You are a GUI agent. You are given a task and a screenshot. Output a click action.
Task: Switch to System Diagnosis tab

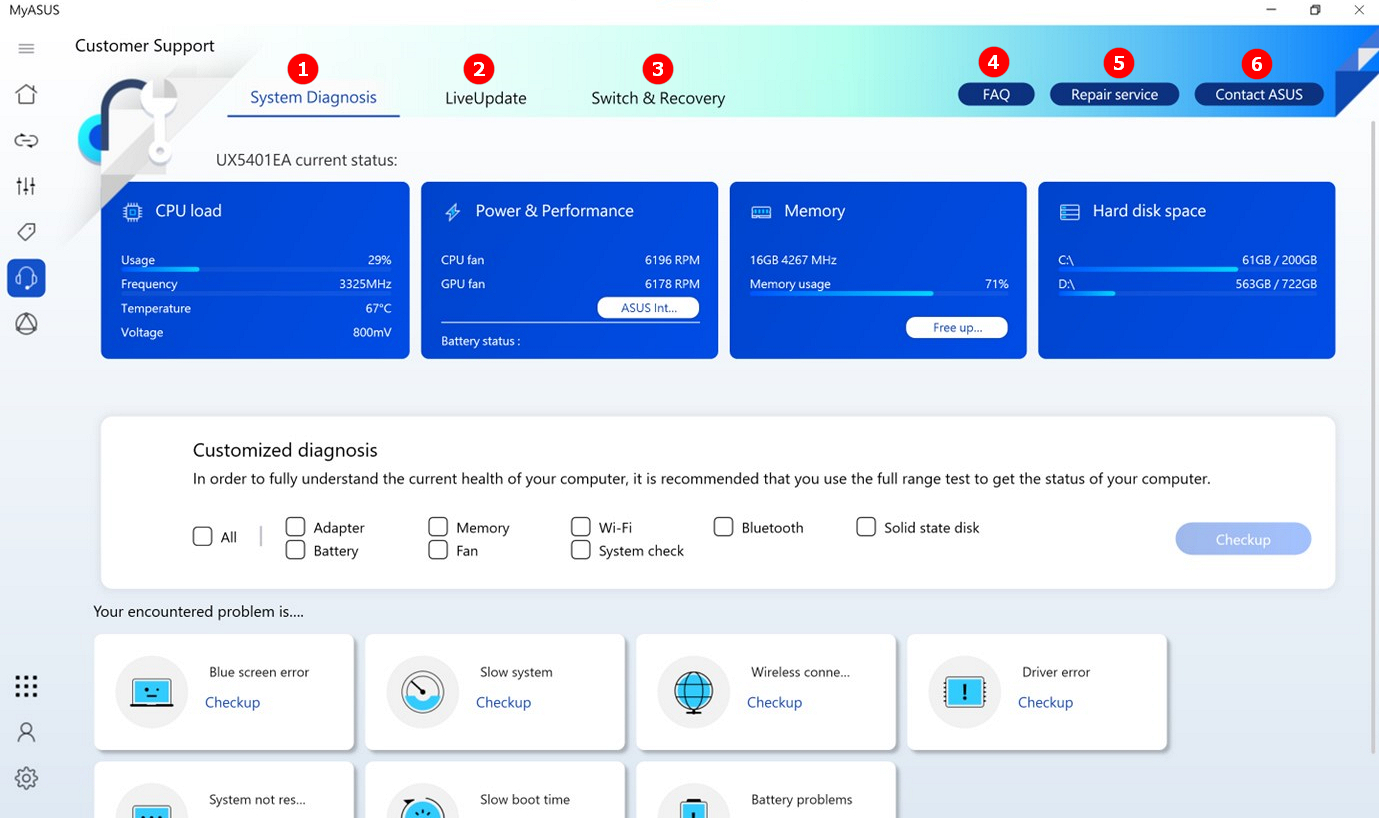(x=313, y=98)
